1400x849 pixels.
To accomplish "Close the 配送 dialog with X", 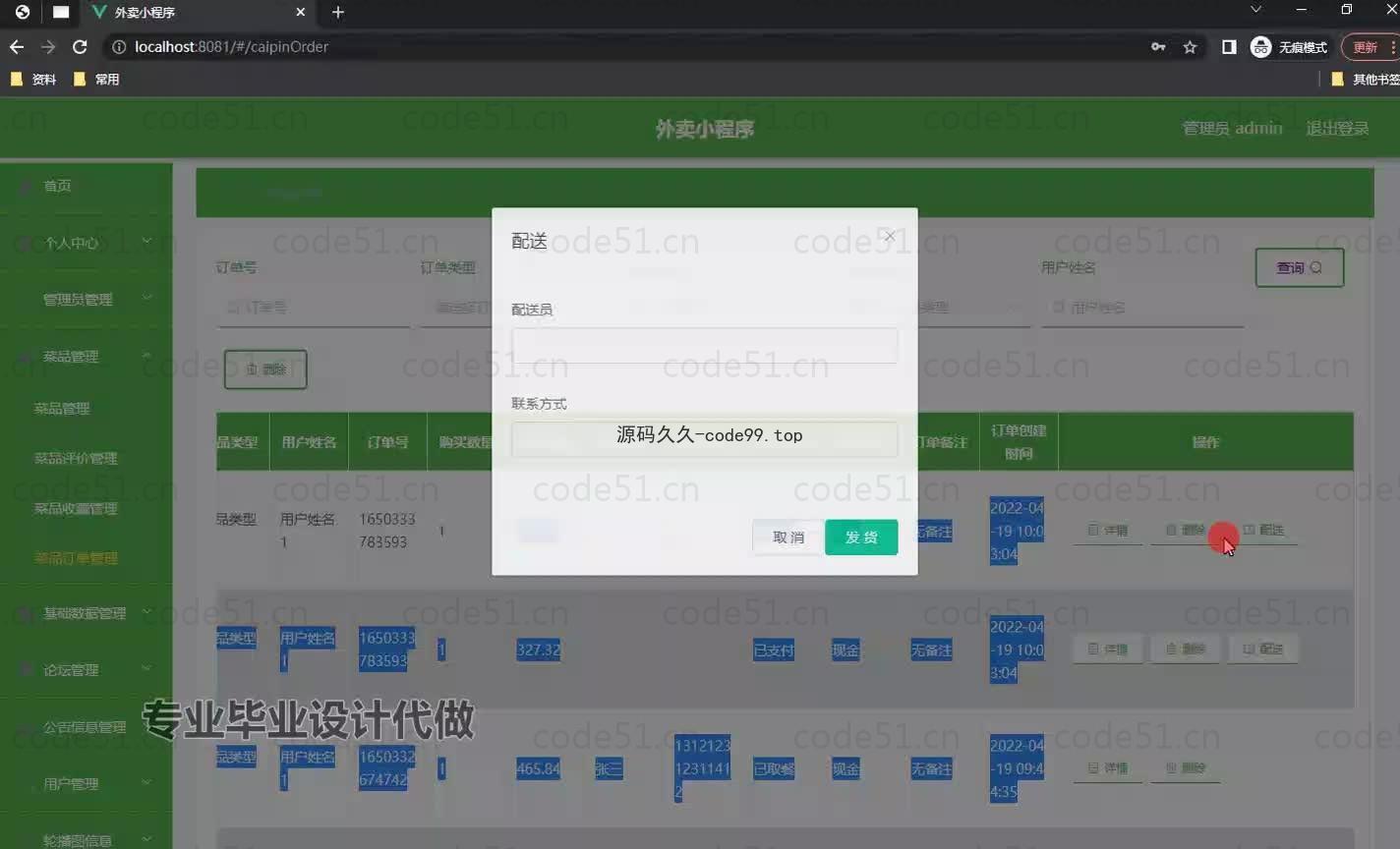I will pyautogui.click(x=889, y=236).
